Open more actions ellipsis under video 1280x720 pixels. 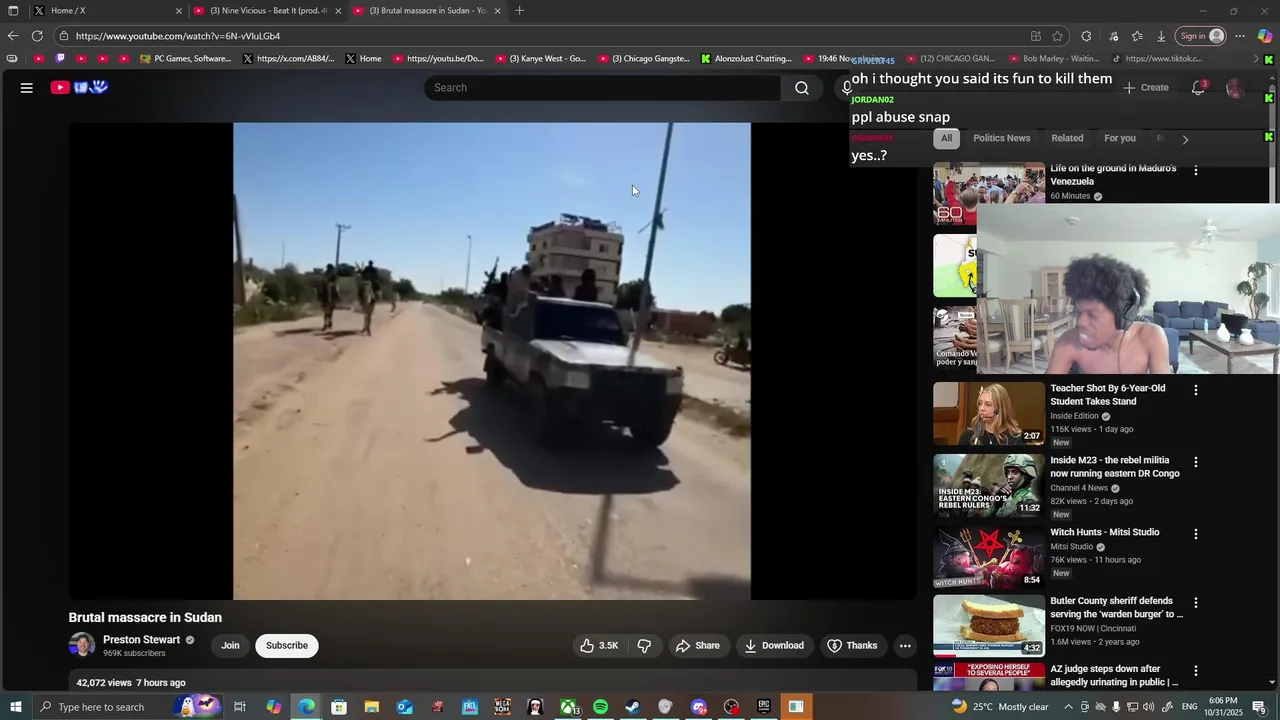[905, 646]
